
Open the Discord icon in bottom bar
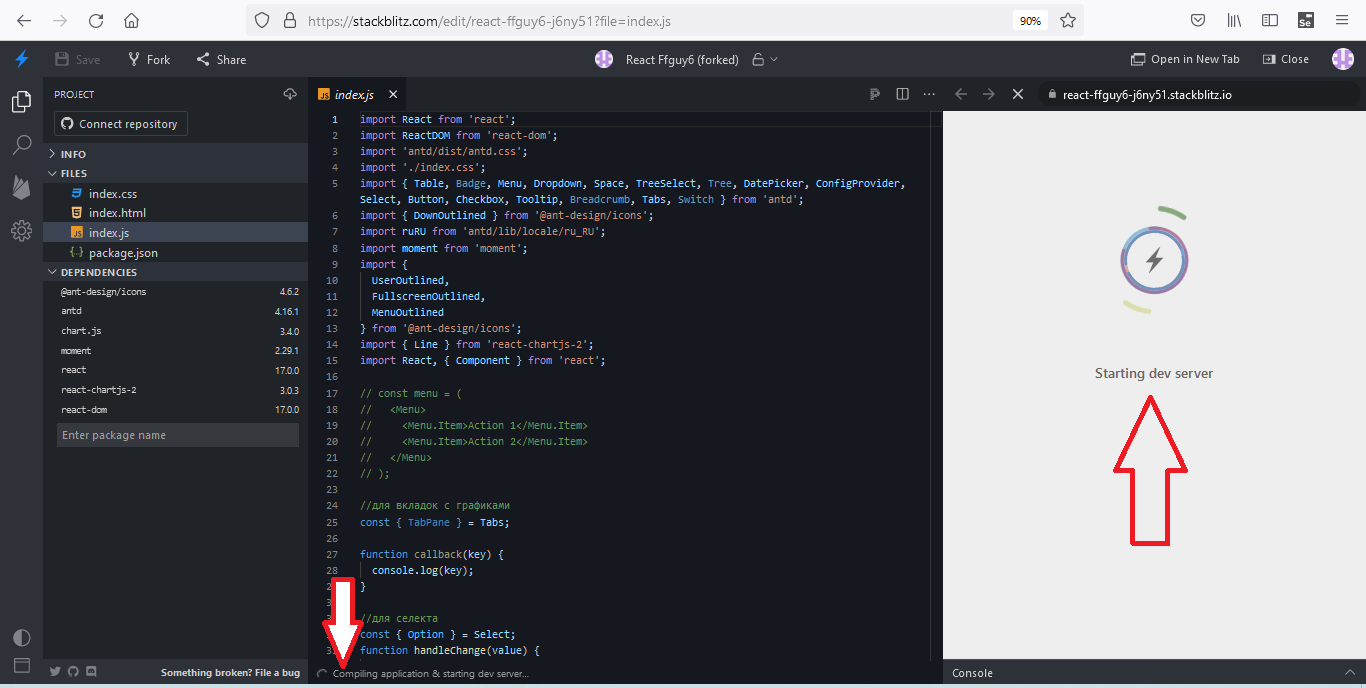tap(92, 672)
